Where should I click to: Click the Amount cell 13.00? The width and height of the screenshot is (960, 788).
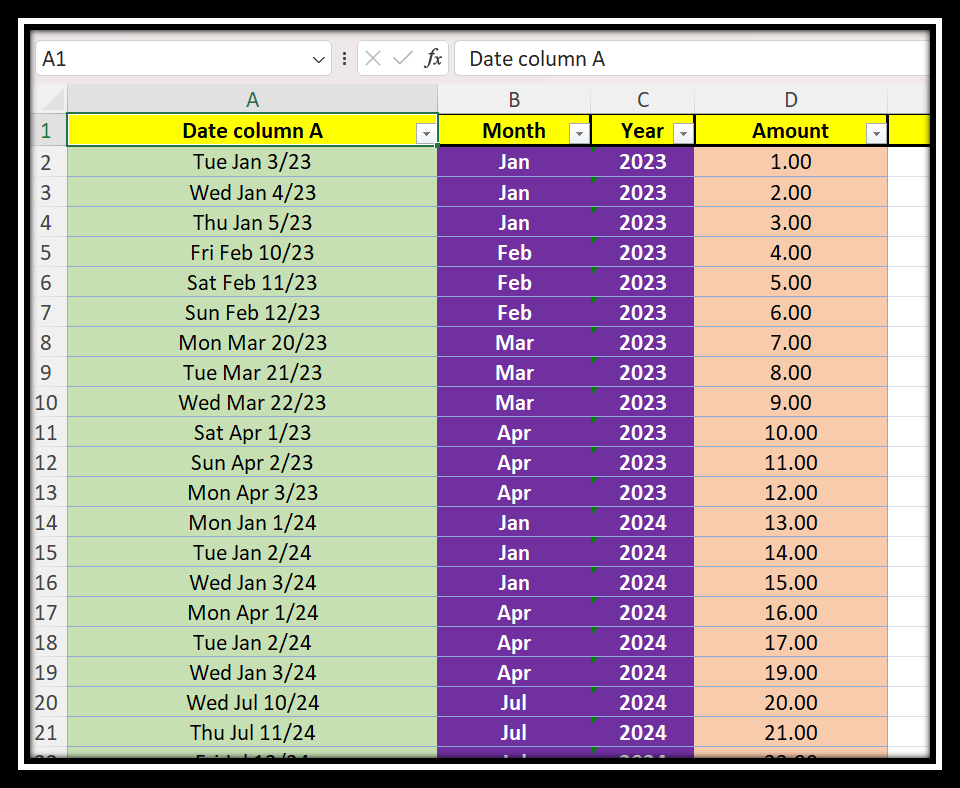point(791,522)
